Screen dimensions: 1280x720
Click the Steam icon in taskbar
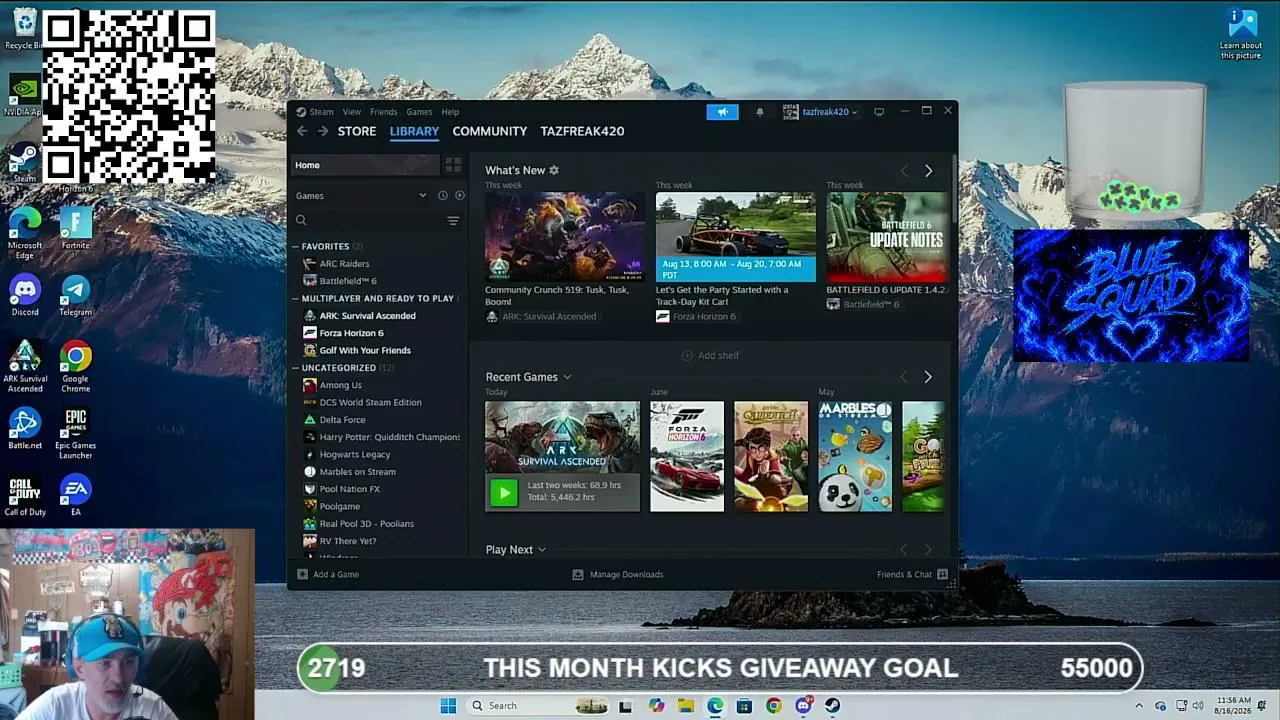point(832,706)
